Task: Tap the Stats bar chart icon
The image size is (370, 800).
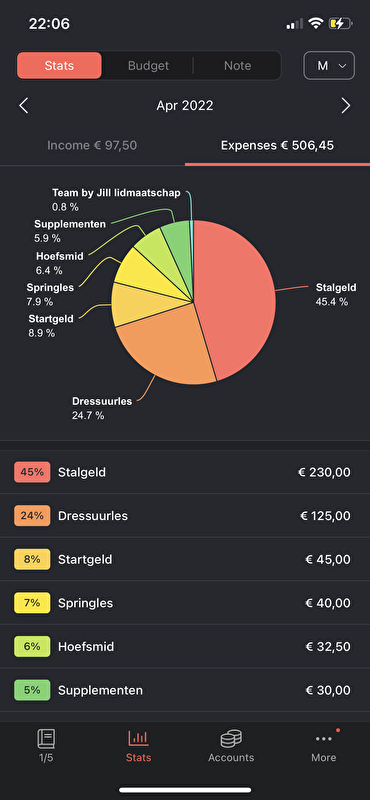Action: (138, 738)
